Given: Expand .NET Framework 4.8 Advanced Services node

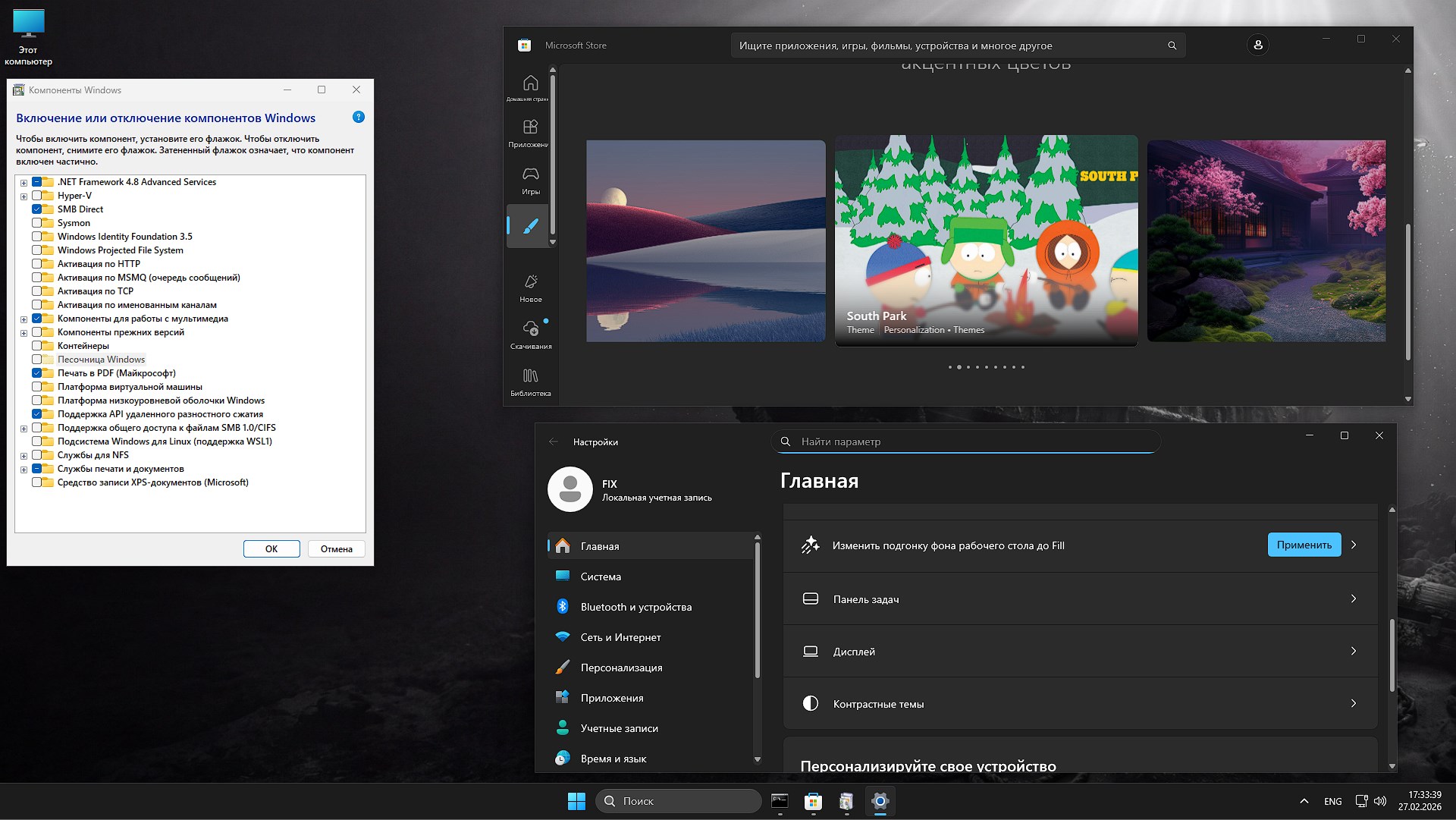Looking at the screenshot, I should [24, 183].
